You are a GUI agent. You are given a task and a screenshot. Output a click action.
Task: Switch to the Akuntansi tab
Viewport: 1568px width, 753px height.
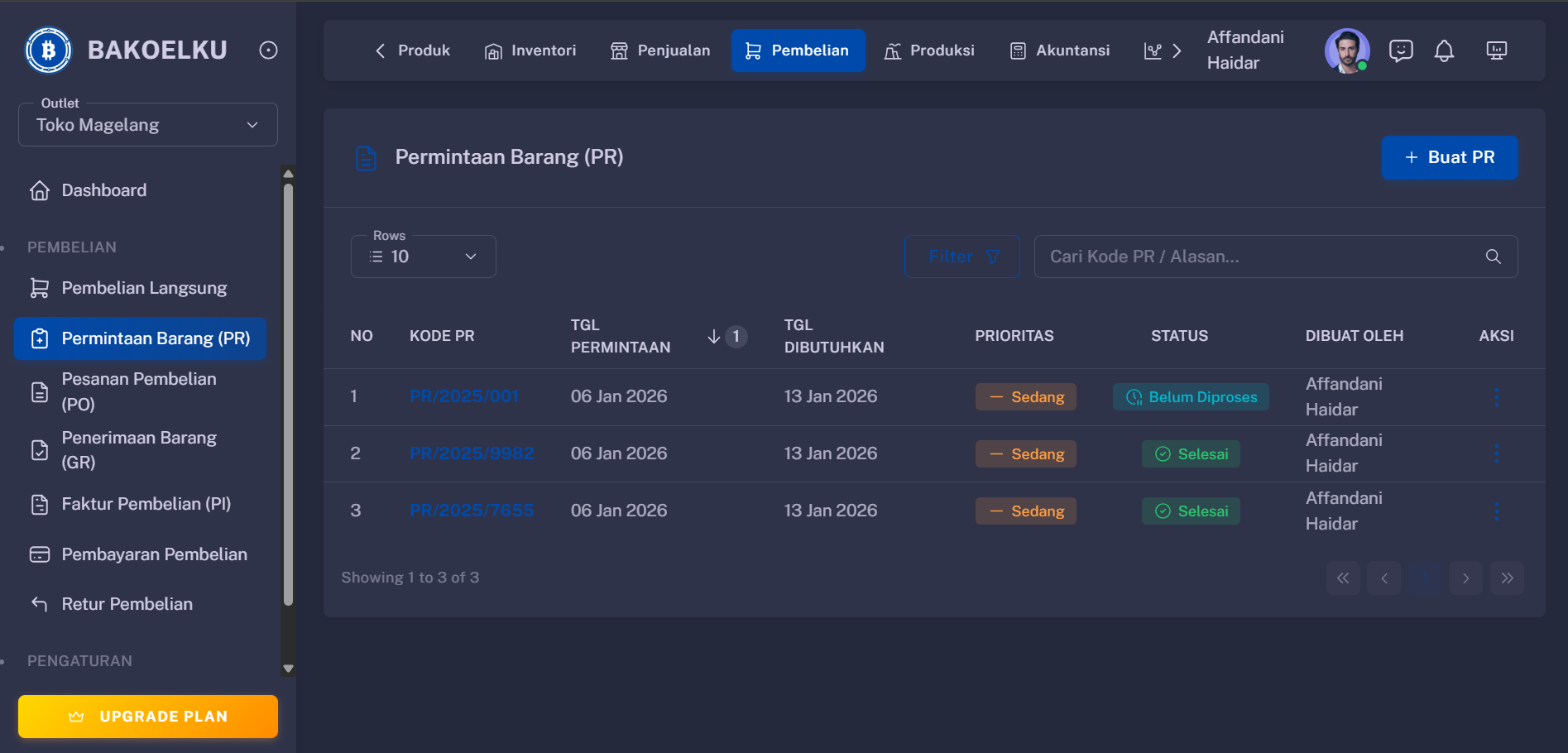pyautogui.click(x=1059, y=50)
